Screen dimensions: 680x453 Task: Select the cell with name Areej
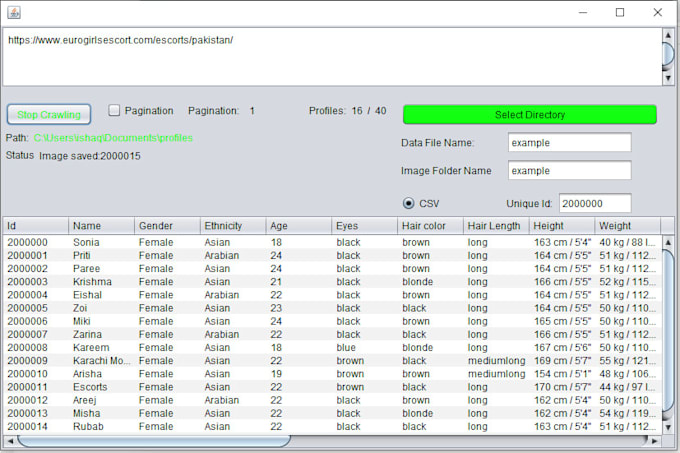coord(101,400)
